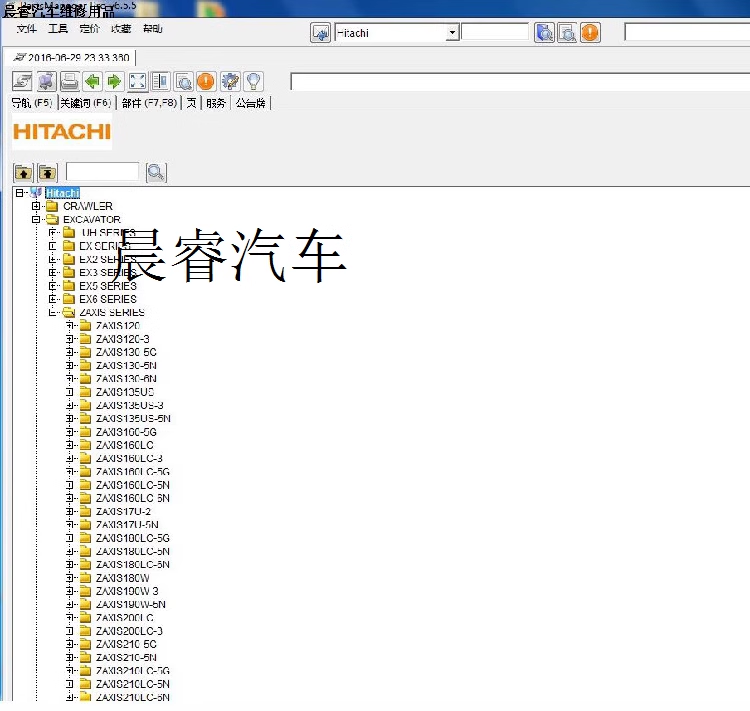Select the ZAXIS180W folder

tap(122, 578)
